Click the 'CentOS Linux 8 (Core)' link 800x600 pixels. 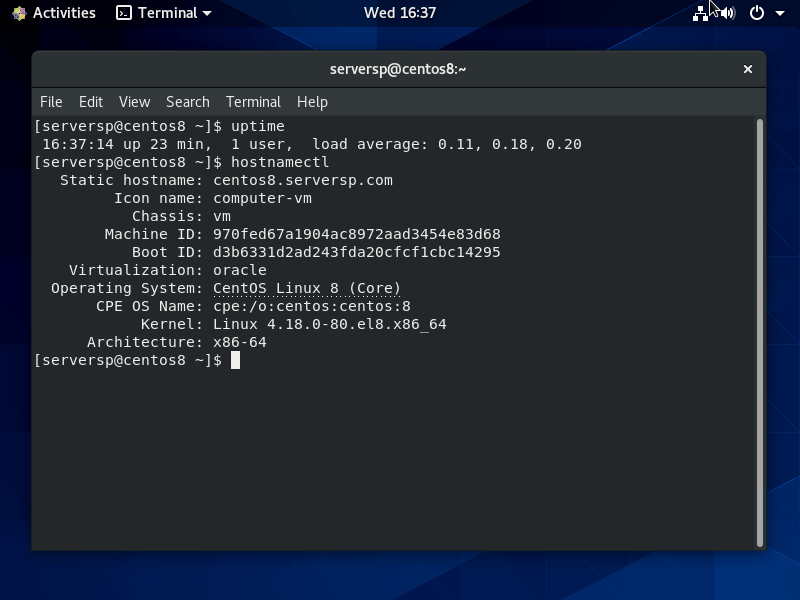pyautogui.click(x=307, y=288)
